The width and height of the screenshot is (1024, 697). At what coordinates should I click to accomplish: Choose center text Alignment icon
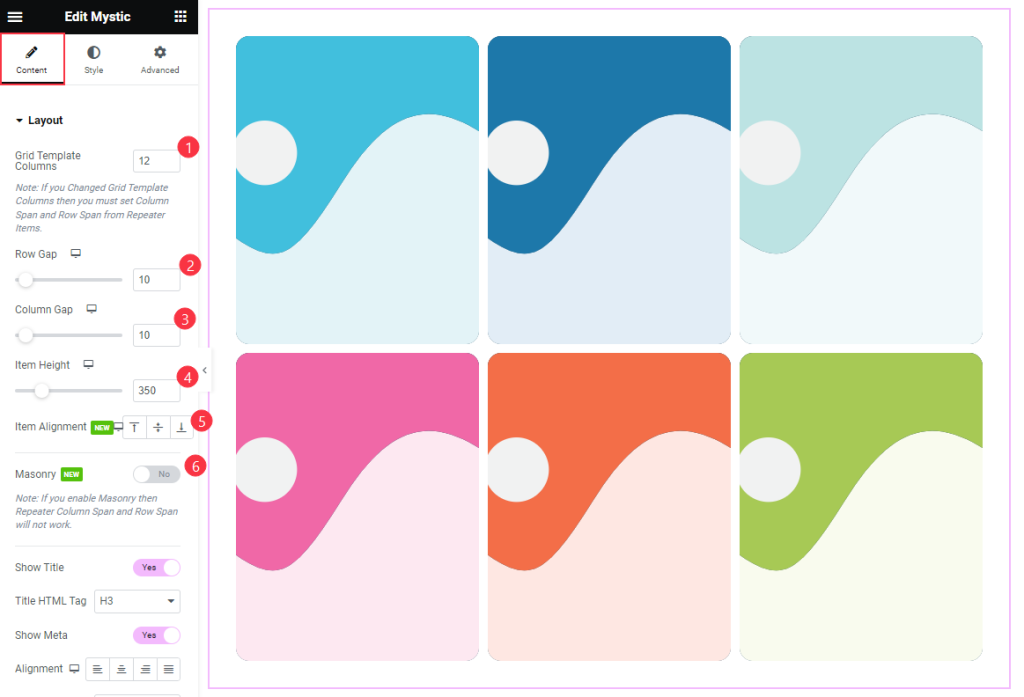point(121,669)
